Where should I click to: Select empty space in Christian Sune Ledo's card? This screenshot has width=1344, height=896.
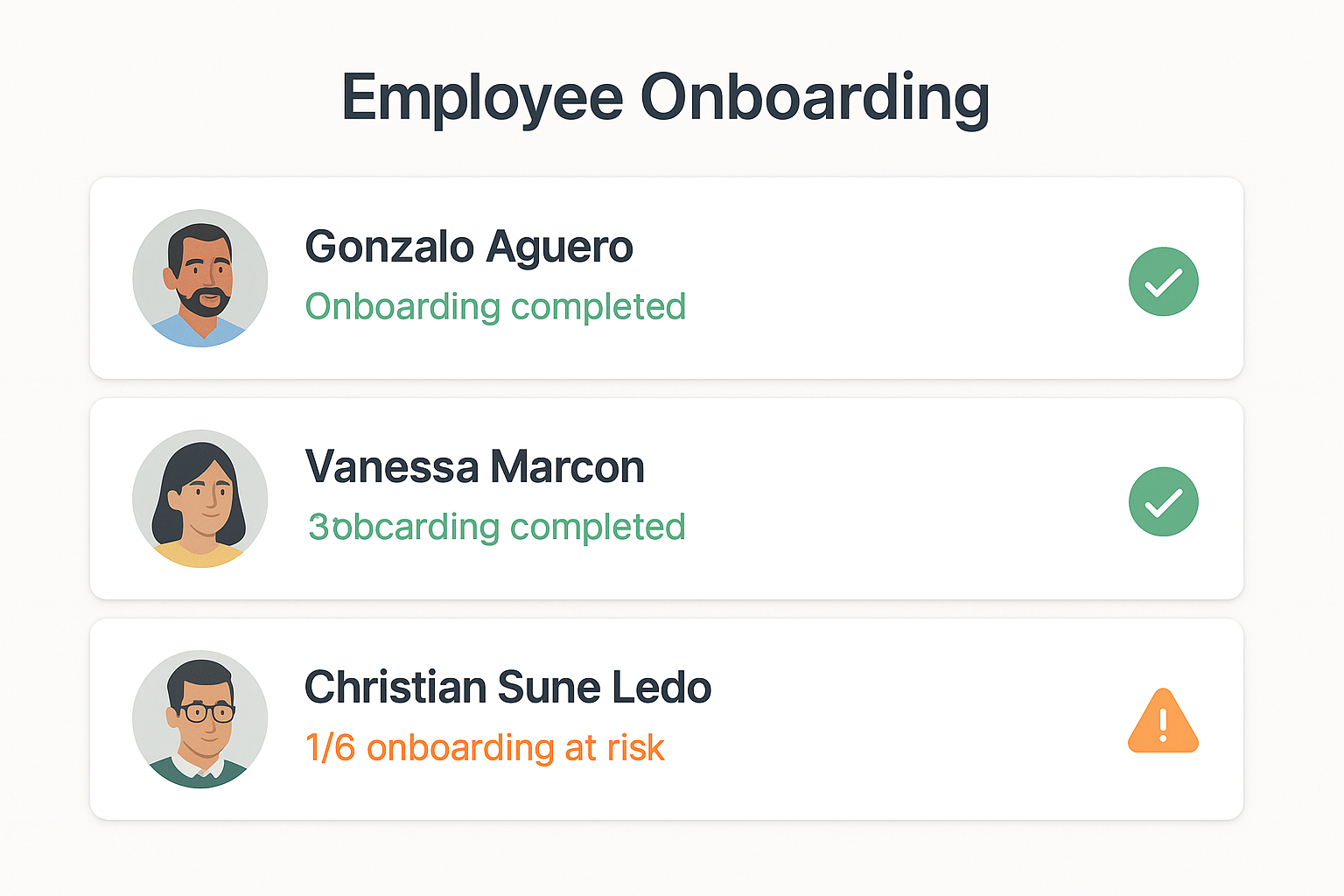[x=901, y=721]
